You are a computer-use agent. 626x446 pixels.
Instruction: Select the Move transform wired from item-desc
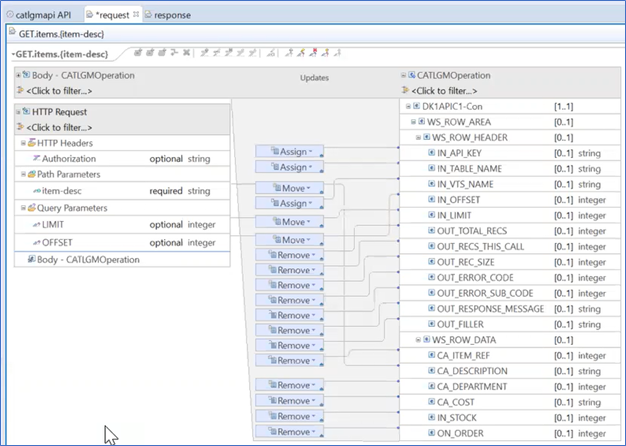289,188
